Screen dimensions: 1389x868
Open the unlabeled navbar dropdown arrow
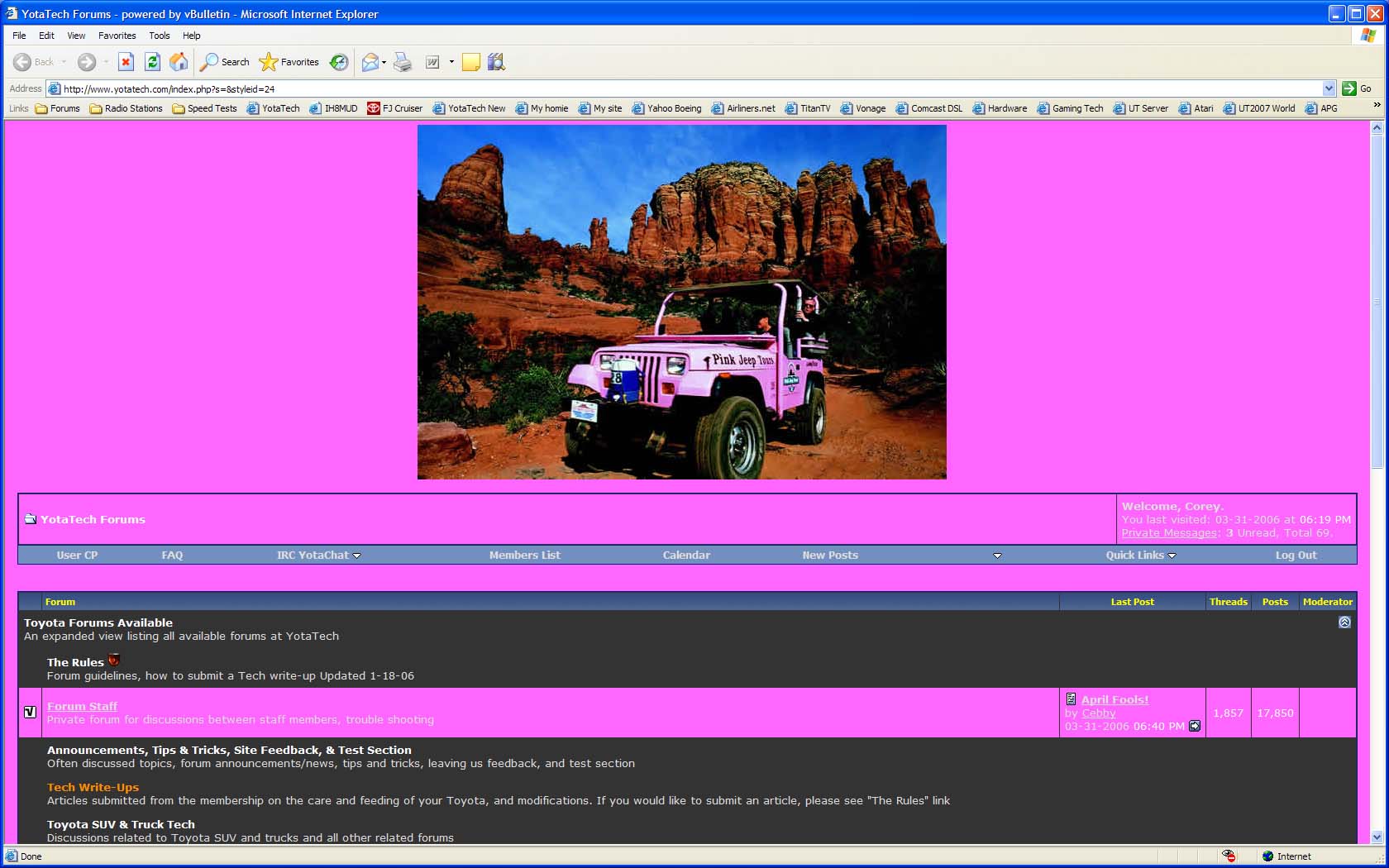997,556
